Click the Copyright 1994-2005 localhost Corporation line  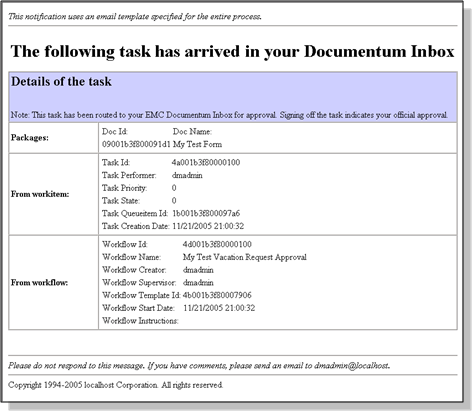click(115, 385)
